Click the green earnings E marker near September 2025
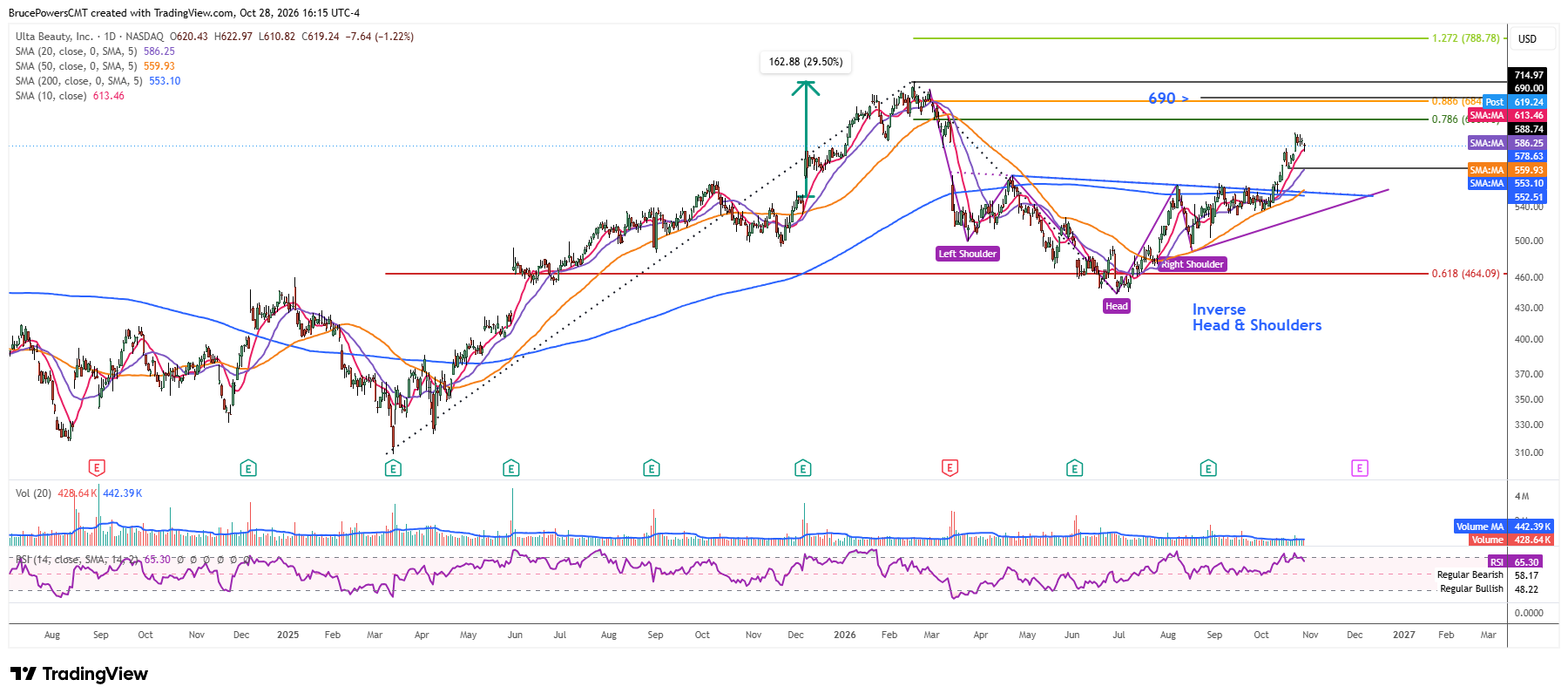 pos(652,469)
